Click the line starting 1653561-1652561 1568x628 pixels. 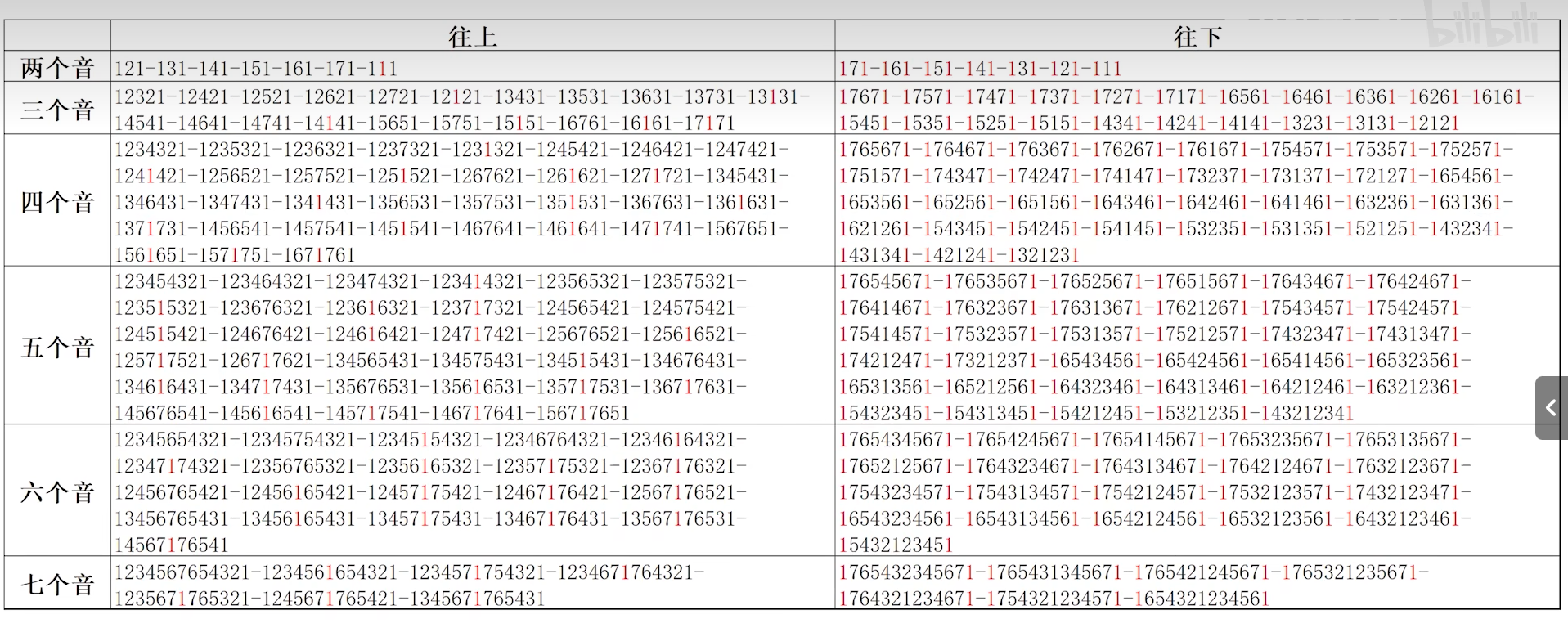click(x=1177, y=202)
